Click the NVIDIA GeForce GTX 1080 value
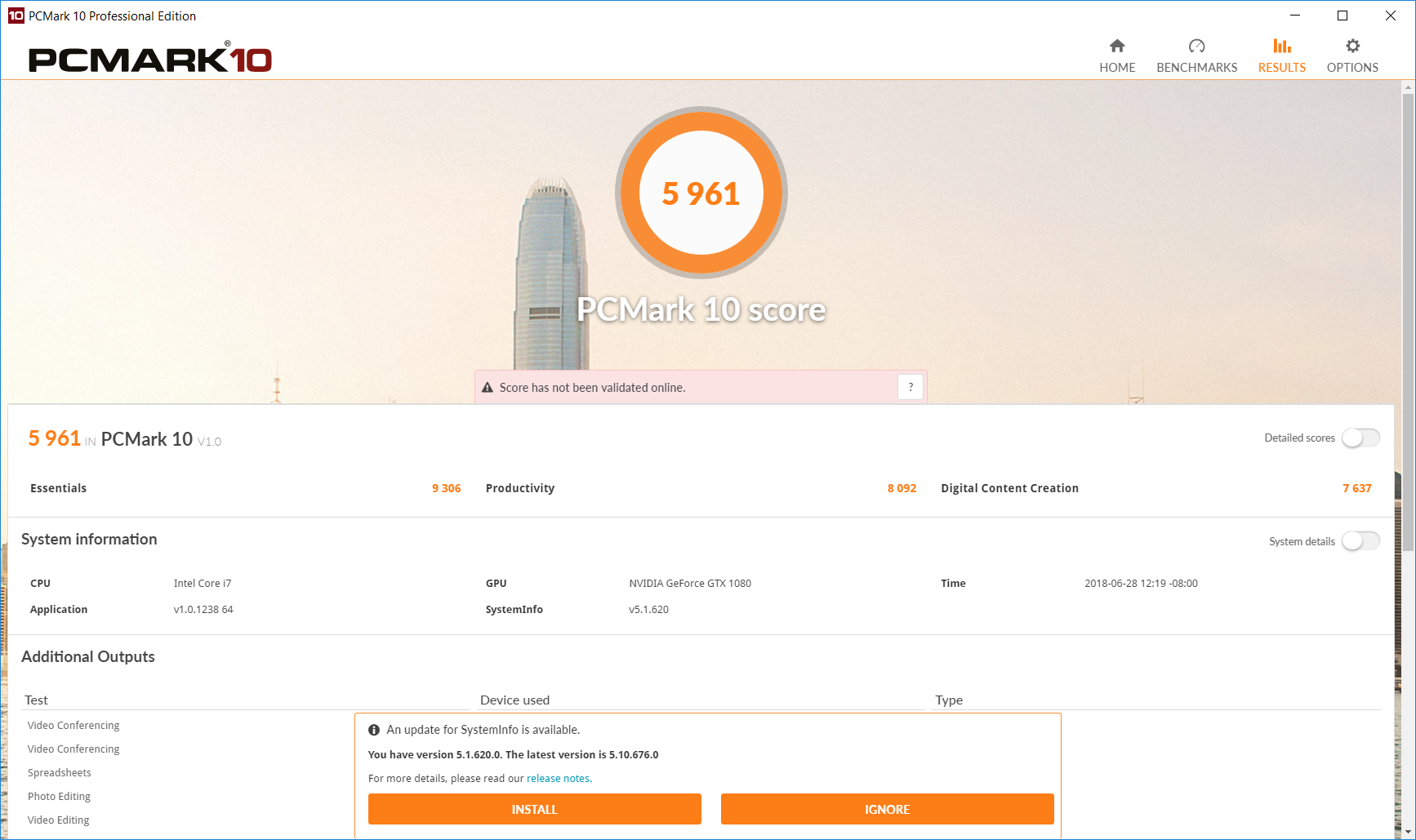Image resolution: width=1416 pixels, height=840 pixels. (x=690, y=584)
